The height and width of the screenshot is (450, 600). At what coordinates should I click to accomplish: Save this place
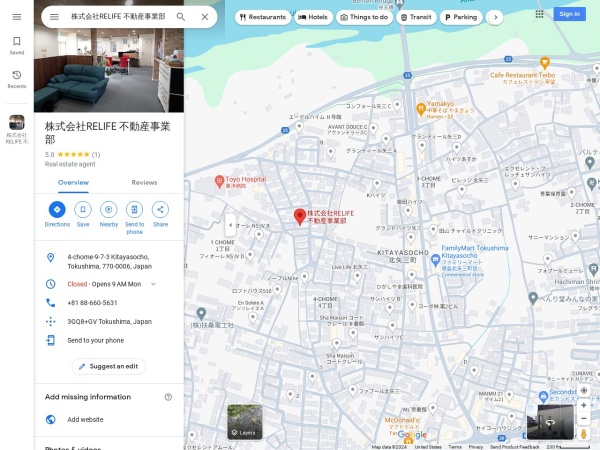point(83,215)
